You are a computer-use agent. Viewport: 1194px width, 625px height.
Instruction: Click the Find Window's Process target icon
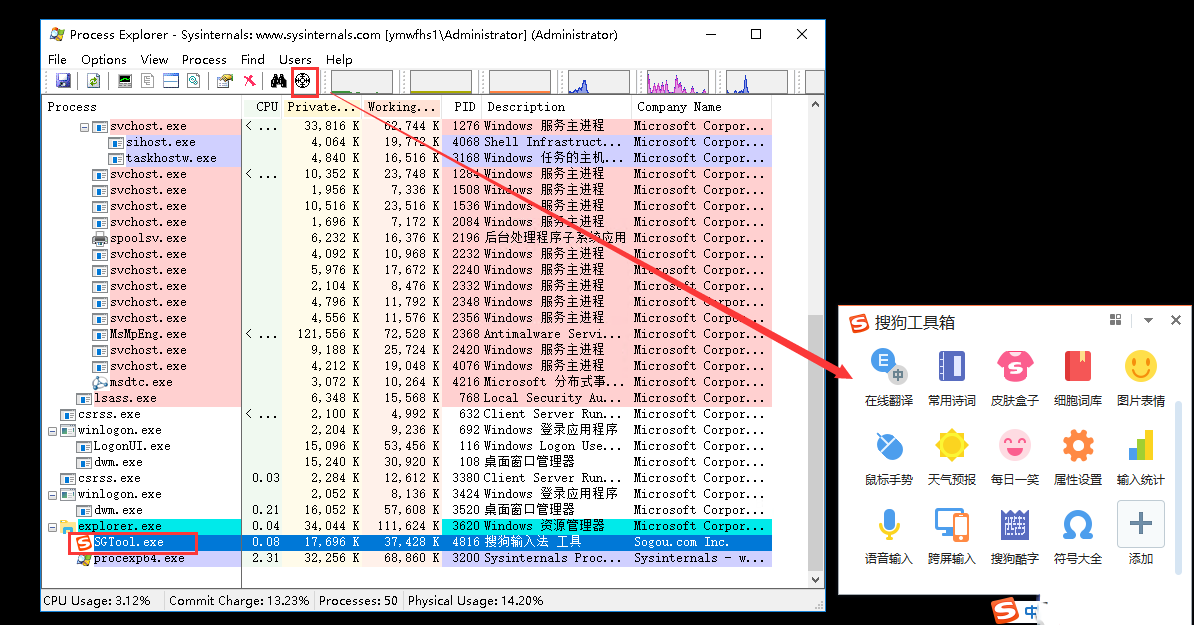[x=303, y=81]
